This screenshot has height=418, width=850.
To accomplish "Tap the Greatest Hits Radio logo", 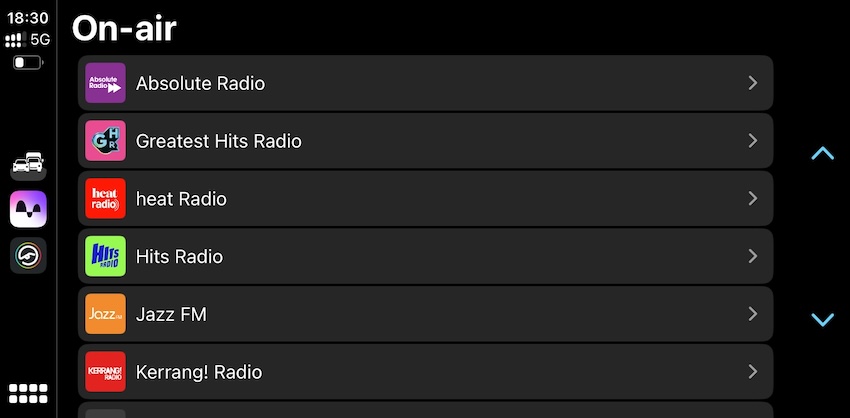I will click(x=105, y=141).
